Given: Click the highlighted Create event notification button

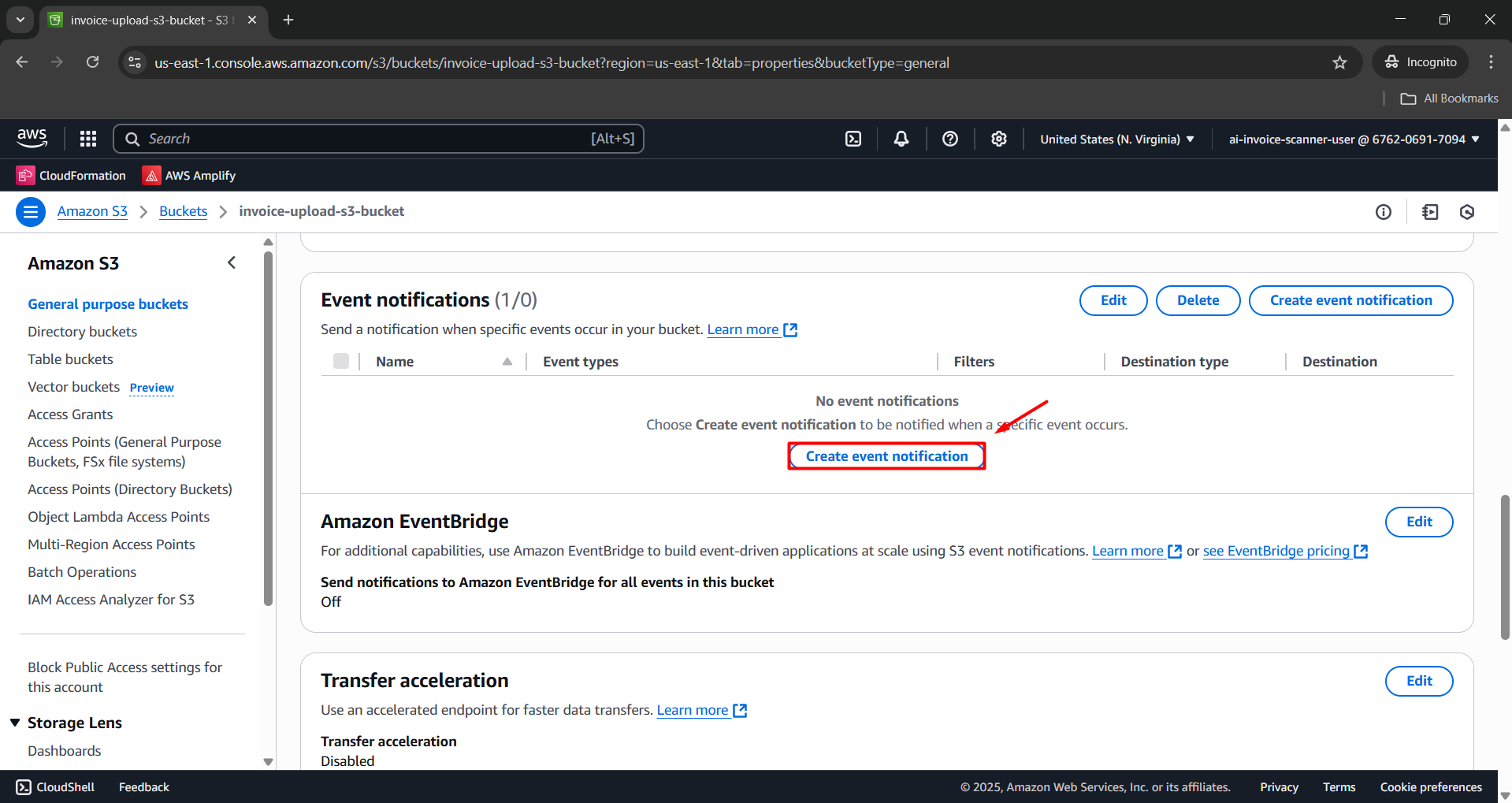Looking at the screenshot, I should [886, 456].
